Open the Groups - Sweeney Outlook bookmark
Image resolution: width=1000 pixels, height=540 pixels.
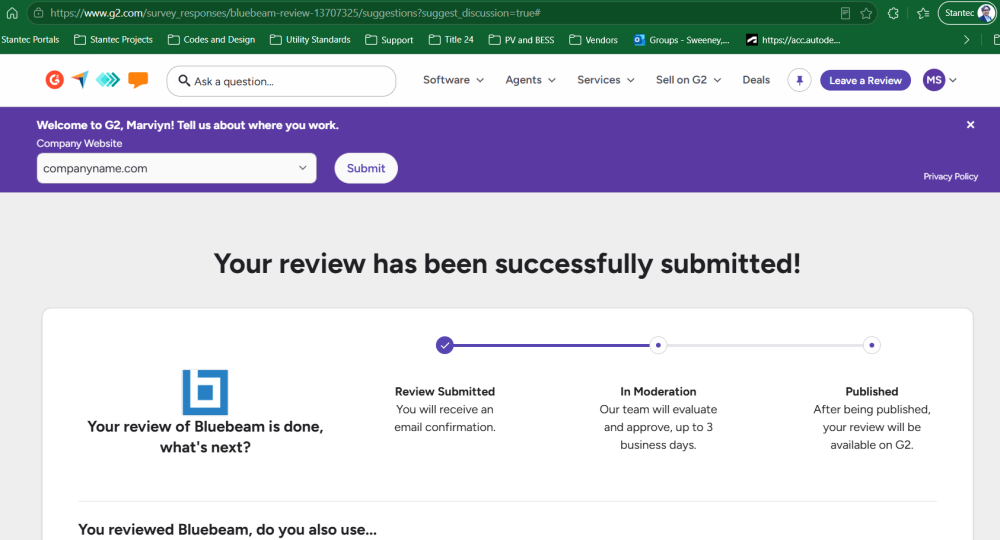point(681,40)
